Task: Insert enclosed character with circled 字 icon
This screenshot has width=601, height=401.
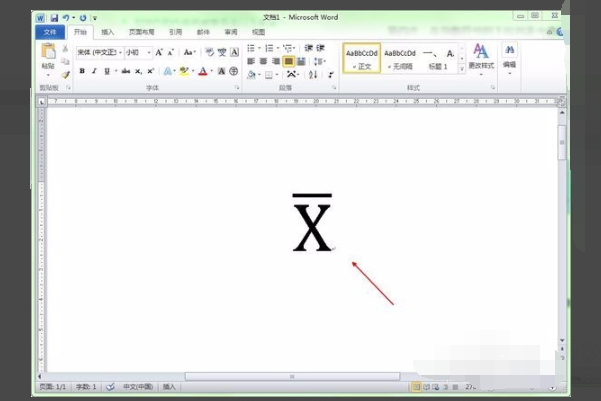Action: point(233,71)
